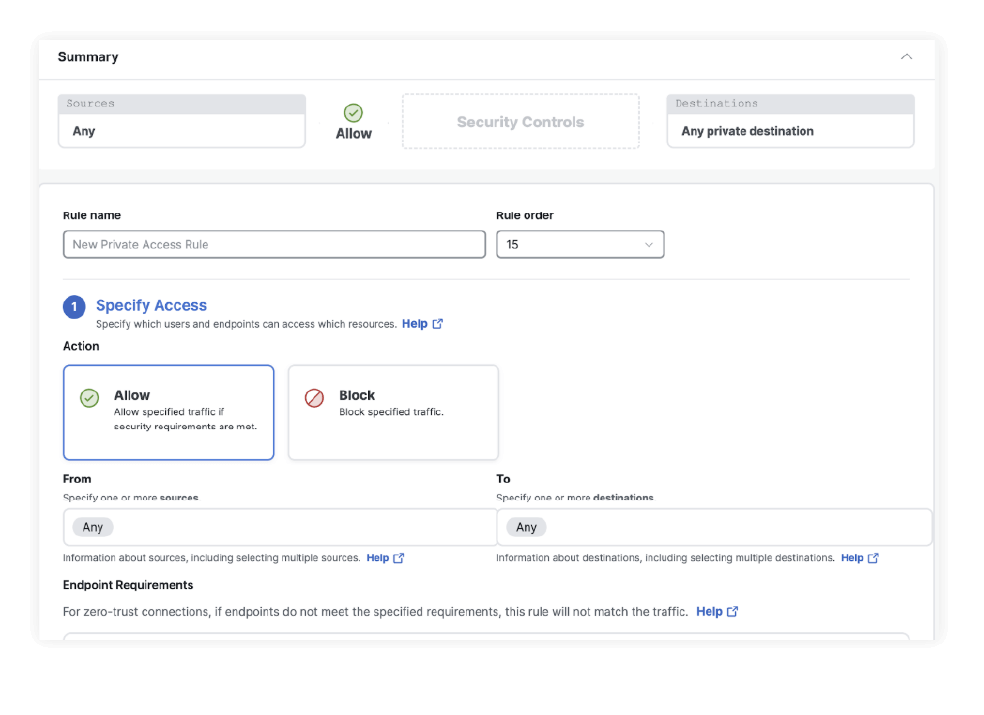Click external link icon next to sources Help
The width and height of the screenshot is (984, 715).
pos(399,558)
